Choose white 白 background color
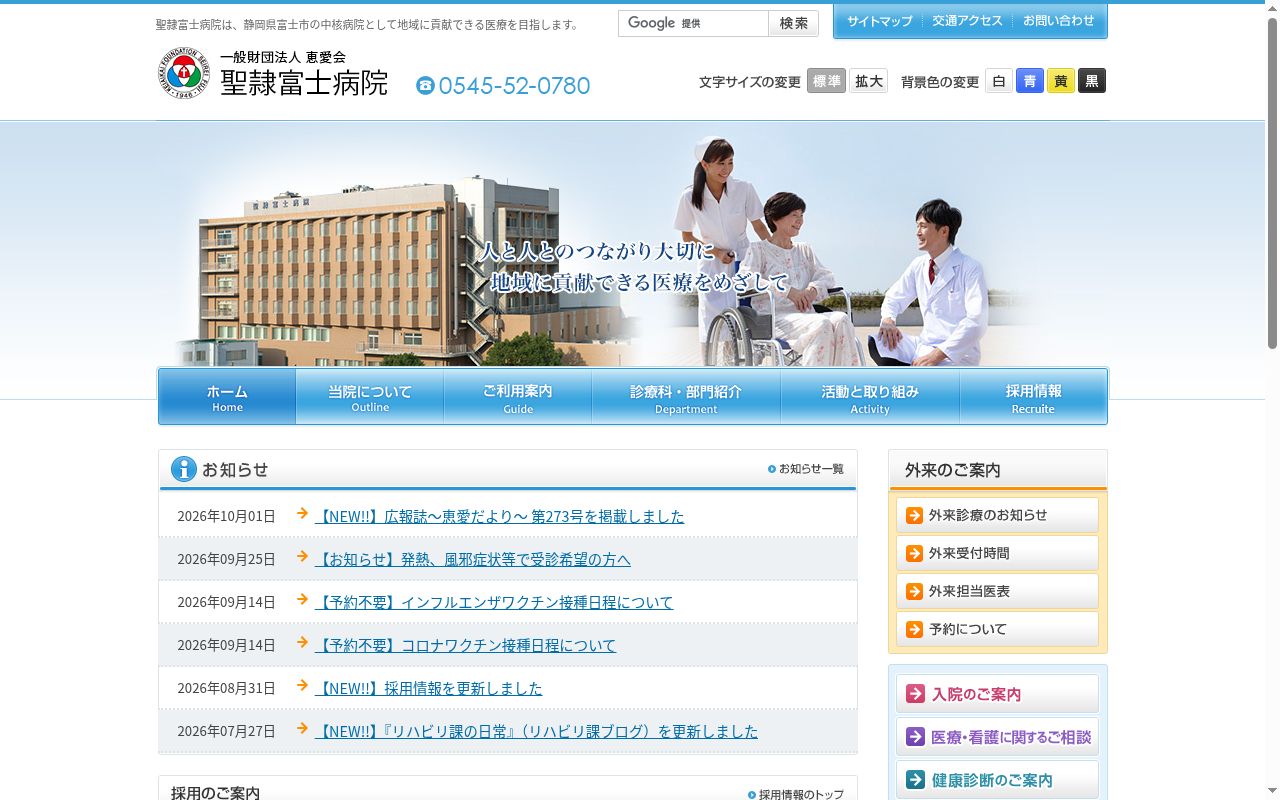Viewport: 1280px width, 800px height. (999, 81)
